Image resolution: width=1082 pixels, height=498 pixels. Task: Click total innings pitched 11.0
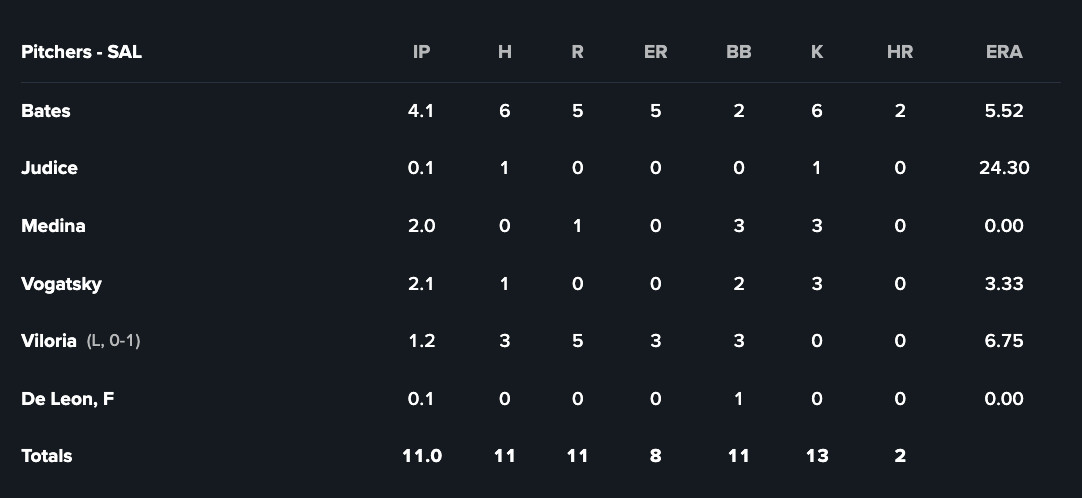click(421, 456)
